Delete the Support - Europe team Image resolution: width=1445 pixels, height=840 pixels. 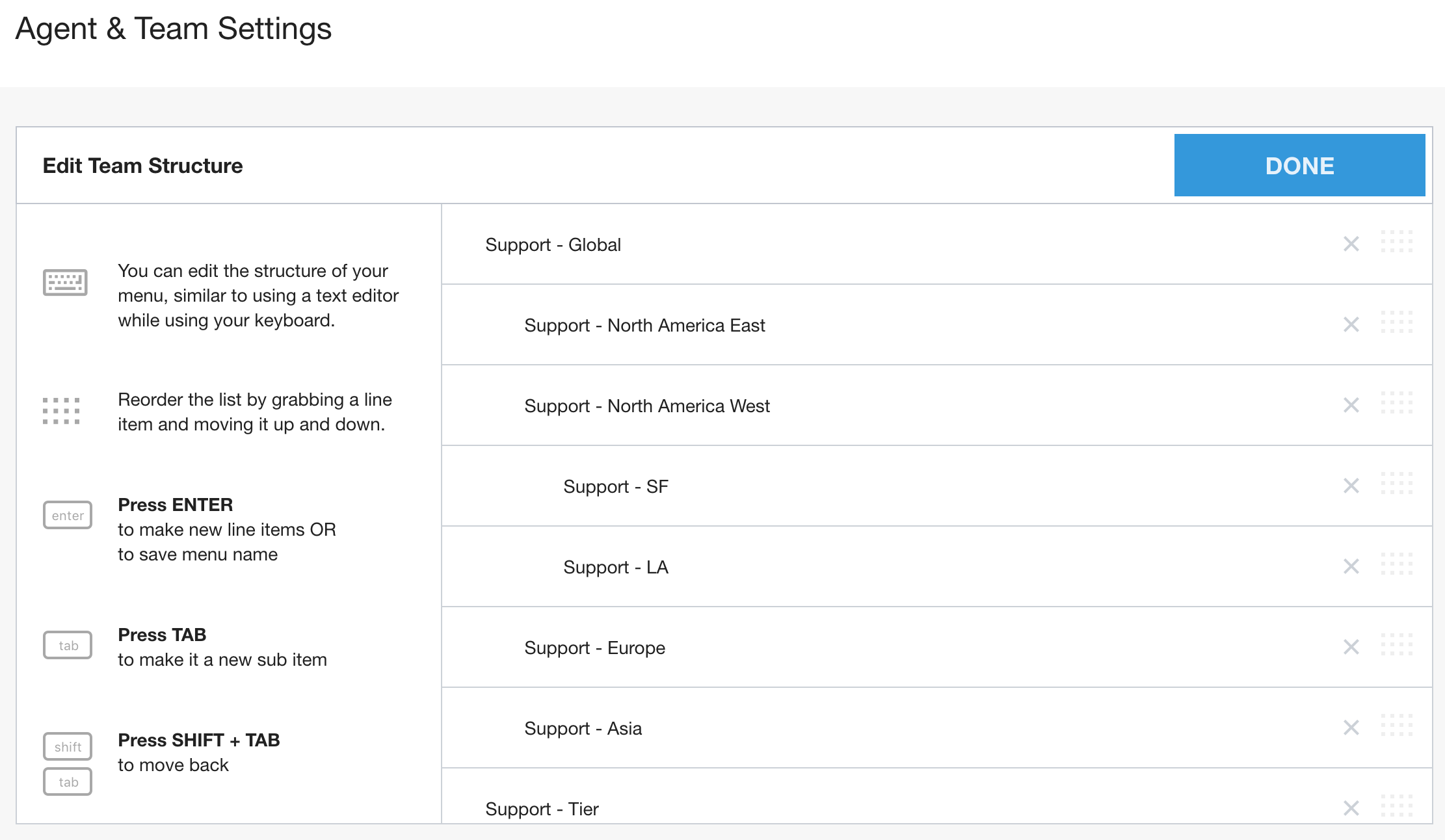click(x=1351, y=647)
